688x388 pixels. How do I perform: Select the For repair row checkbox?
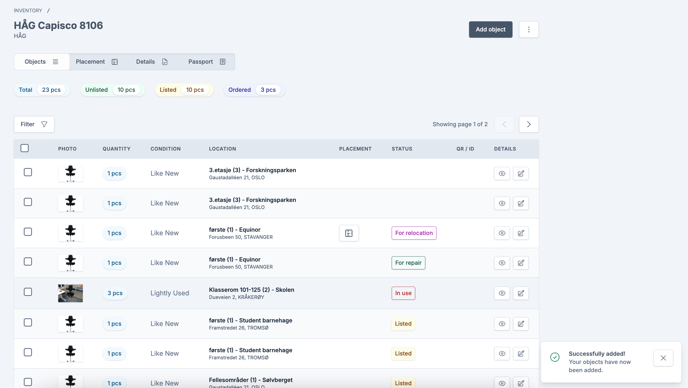pyautogui.click(x=28, y=261)
